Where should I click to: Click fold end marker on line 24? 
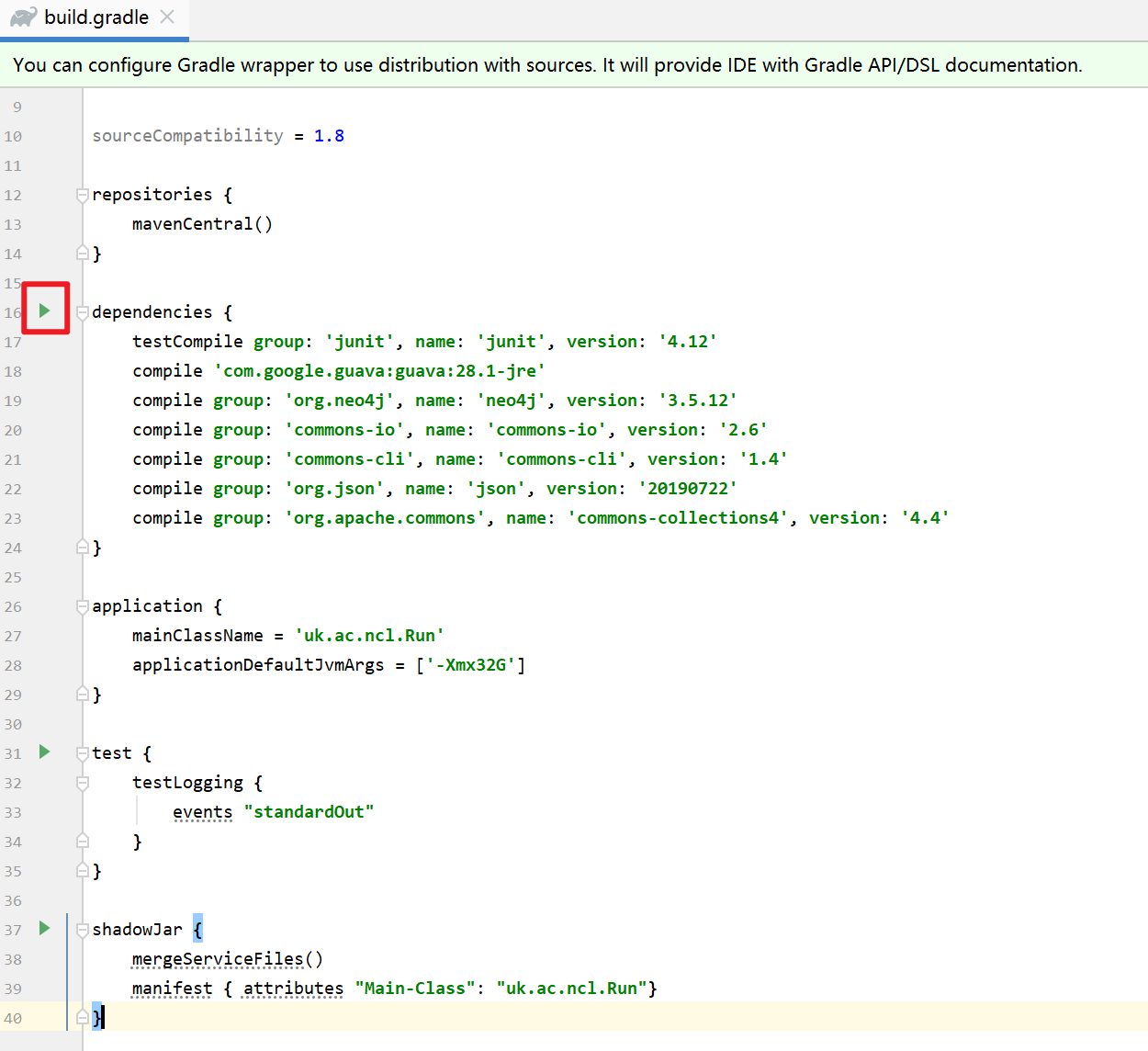[x=83, y=547]
